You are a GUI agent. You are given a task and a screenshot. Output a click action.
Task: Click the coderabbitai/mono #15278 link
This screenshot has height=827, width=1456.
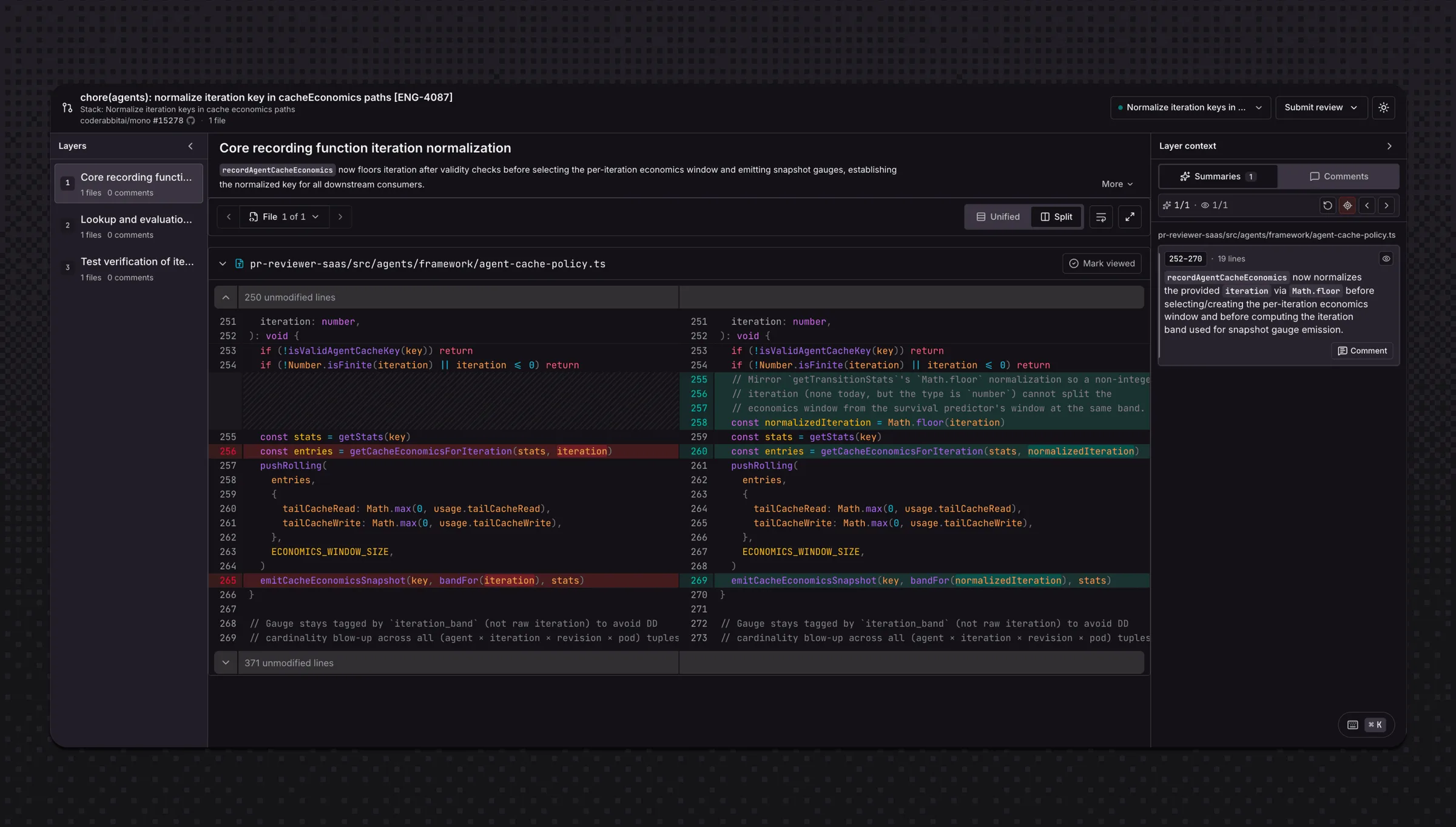pos(132,121)
